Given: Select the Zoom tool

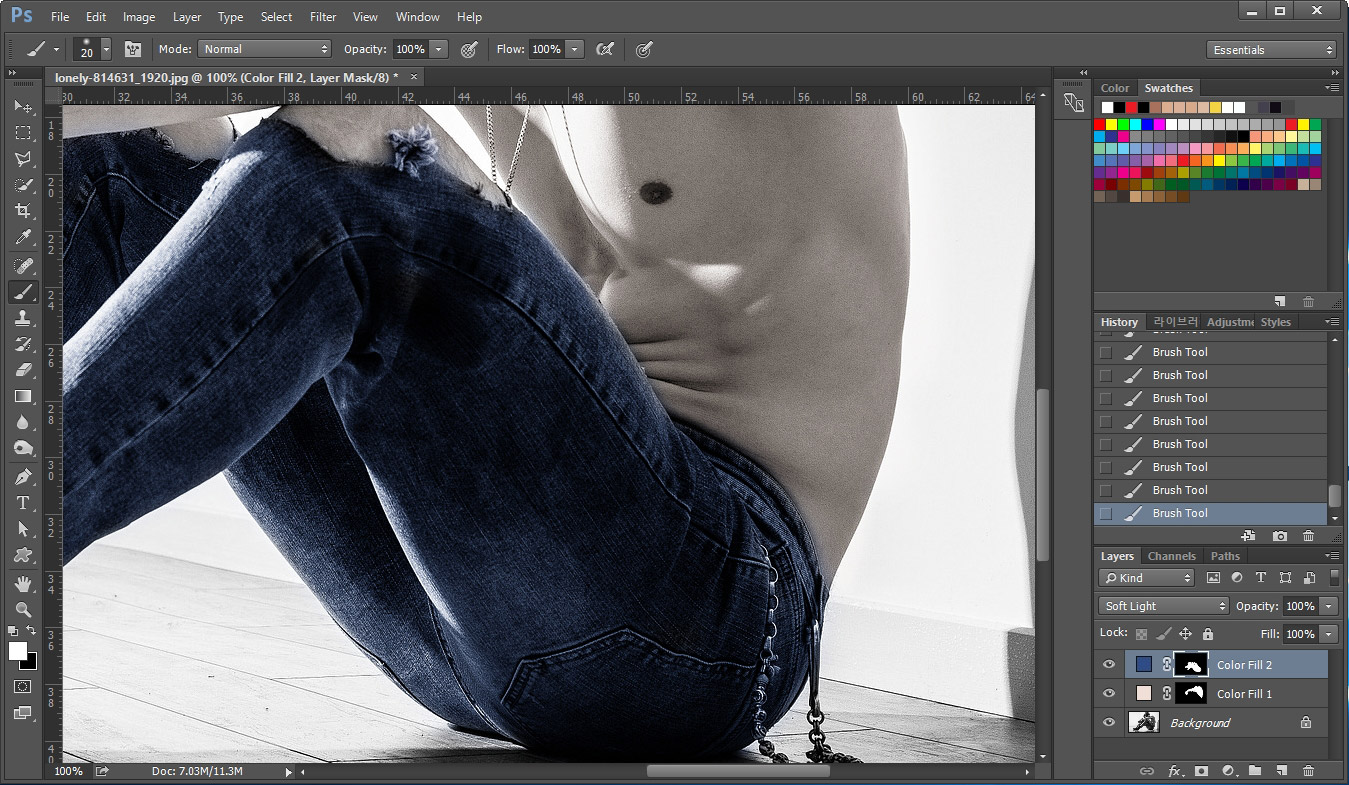Looking at the screenshot, I should click(x=23, y=610).
